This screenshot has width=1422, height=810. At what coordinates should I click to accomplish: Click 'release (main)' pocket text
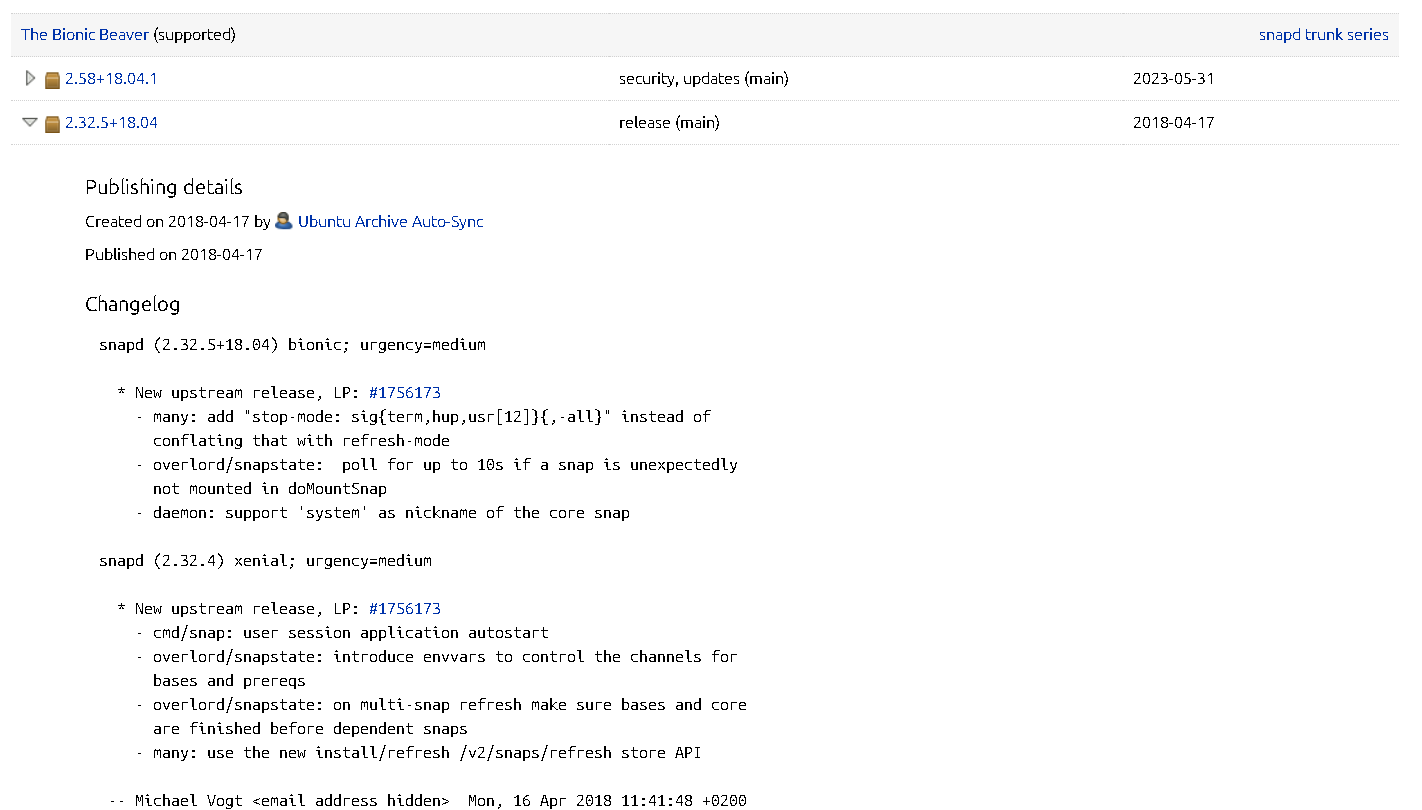coord(669,122)
